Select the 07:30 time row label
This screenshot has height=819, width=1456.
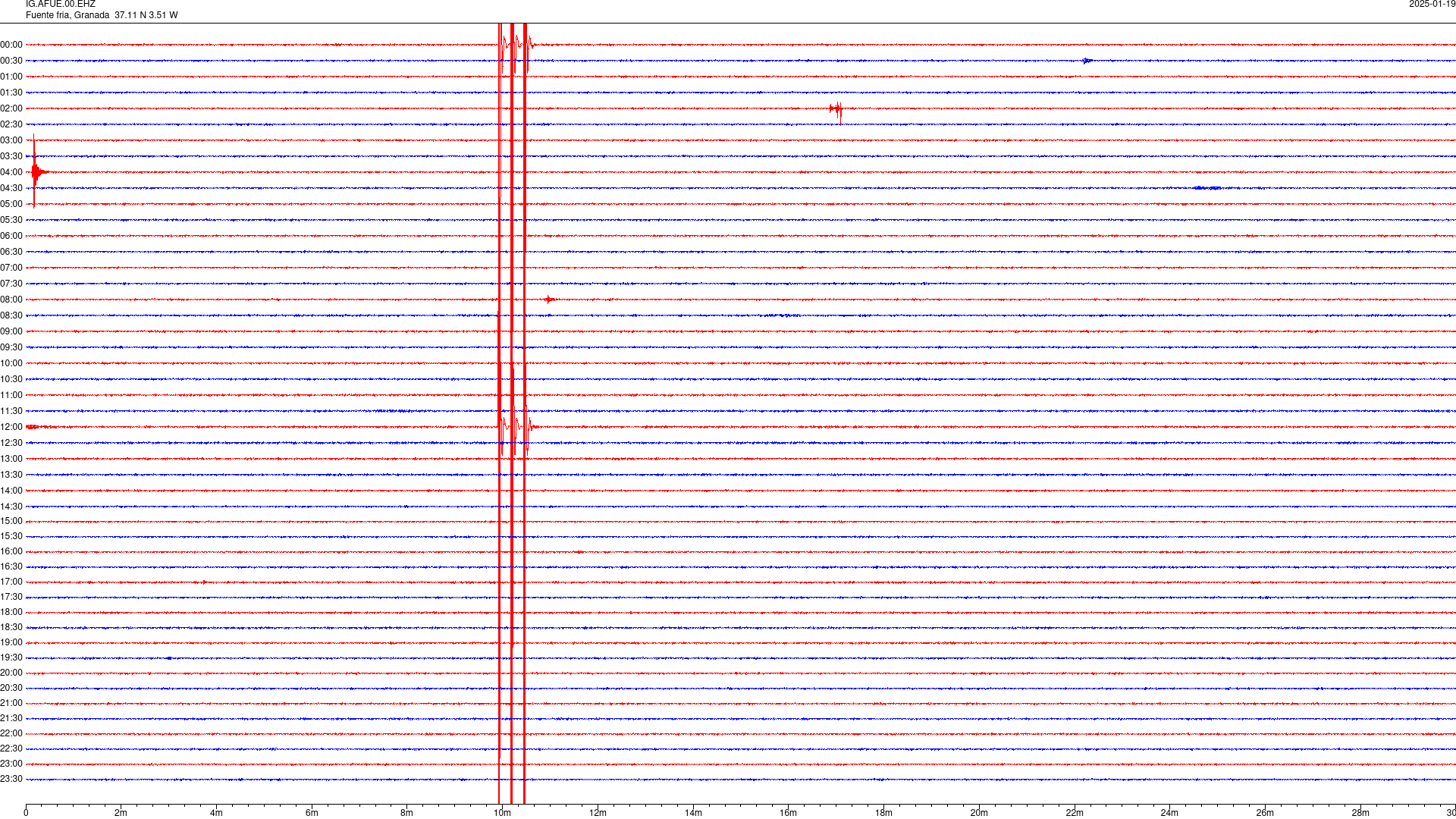[11, 284]
